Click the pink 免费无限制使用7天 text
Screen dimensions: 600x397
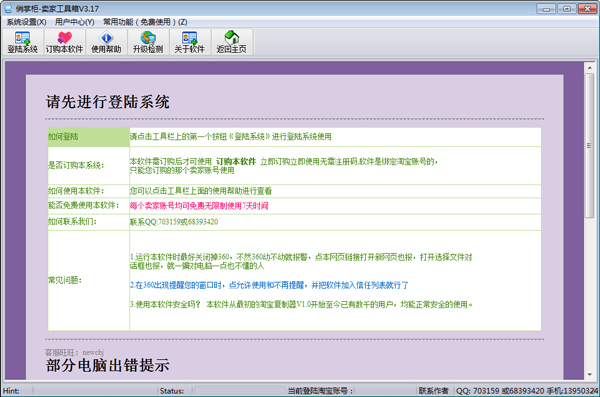pyautogui.click(x=199, y=206)
